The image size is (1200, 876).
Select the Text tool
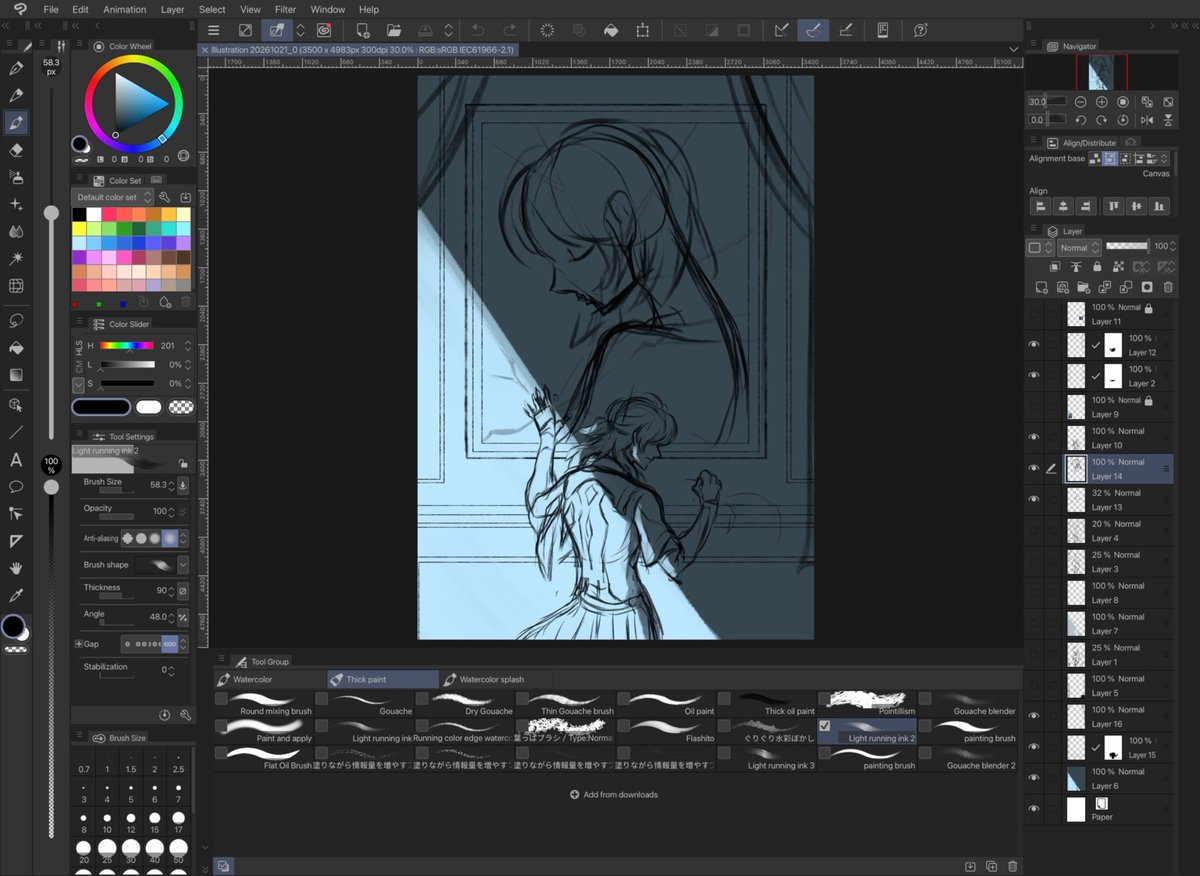(16, 460)
